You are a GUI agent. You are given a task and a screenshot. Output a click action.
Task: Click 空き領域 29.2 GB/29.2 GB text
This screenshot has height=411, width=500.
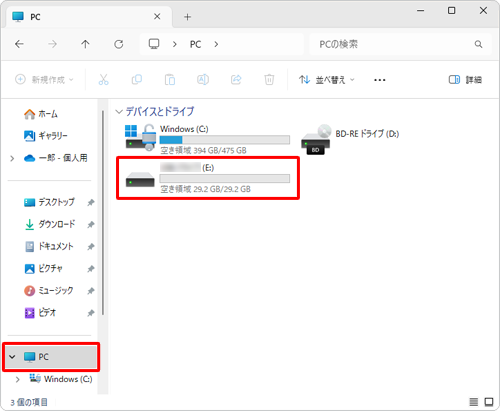tap(205, 189)
